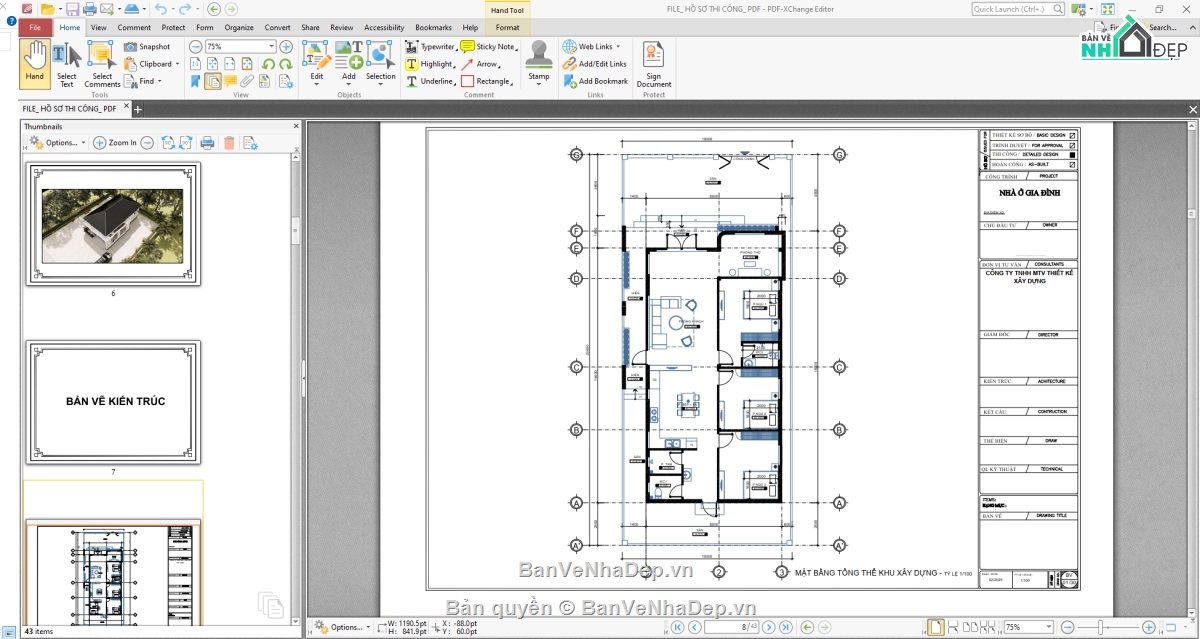This screenshot has height=639, width=1200.
Task: Choose the Typewriter tool
Action: (430, 46)
